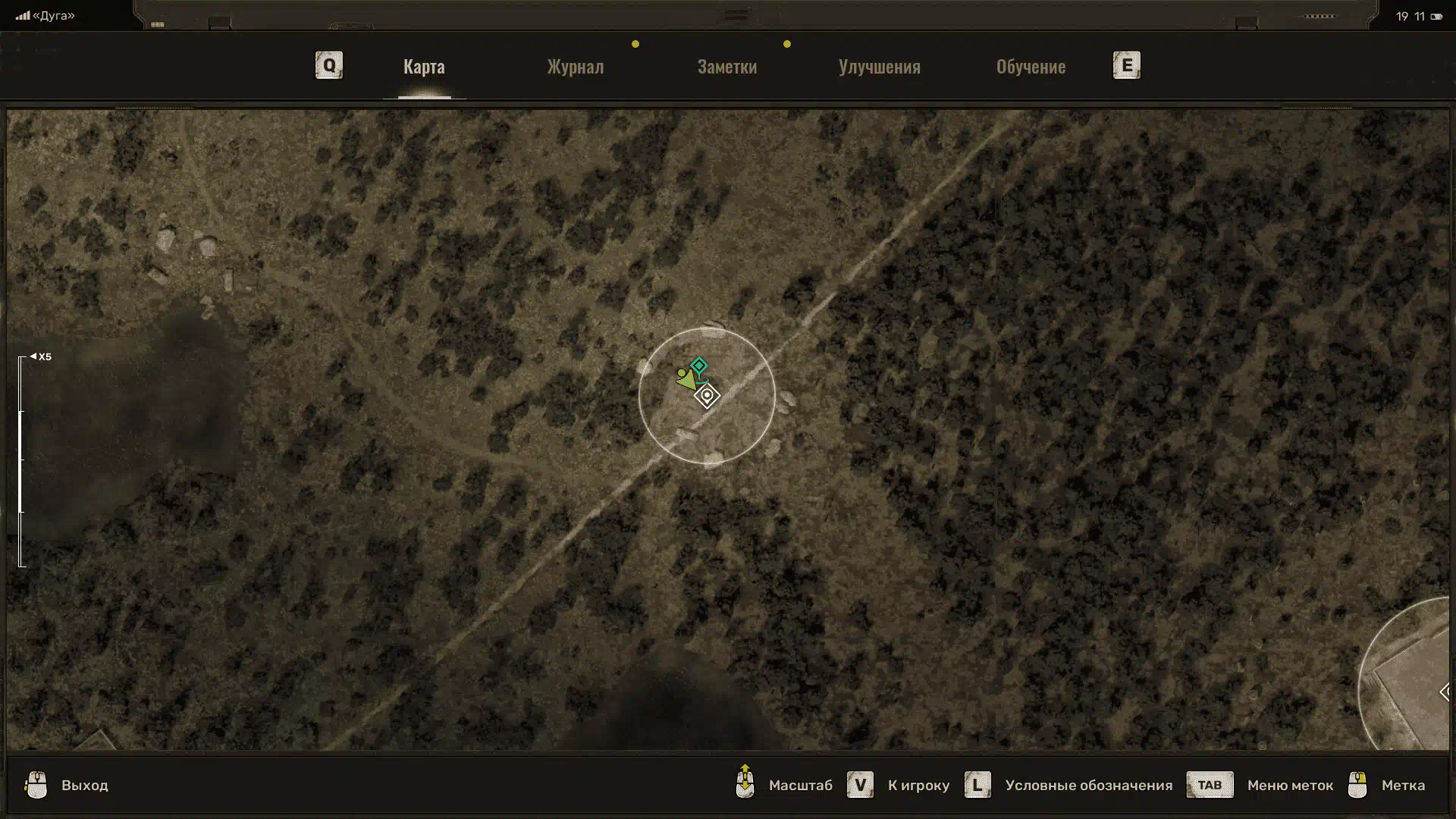Click the L key icon for legend

977,785
